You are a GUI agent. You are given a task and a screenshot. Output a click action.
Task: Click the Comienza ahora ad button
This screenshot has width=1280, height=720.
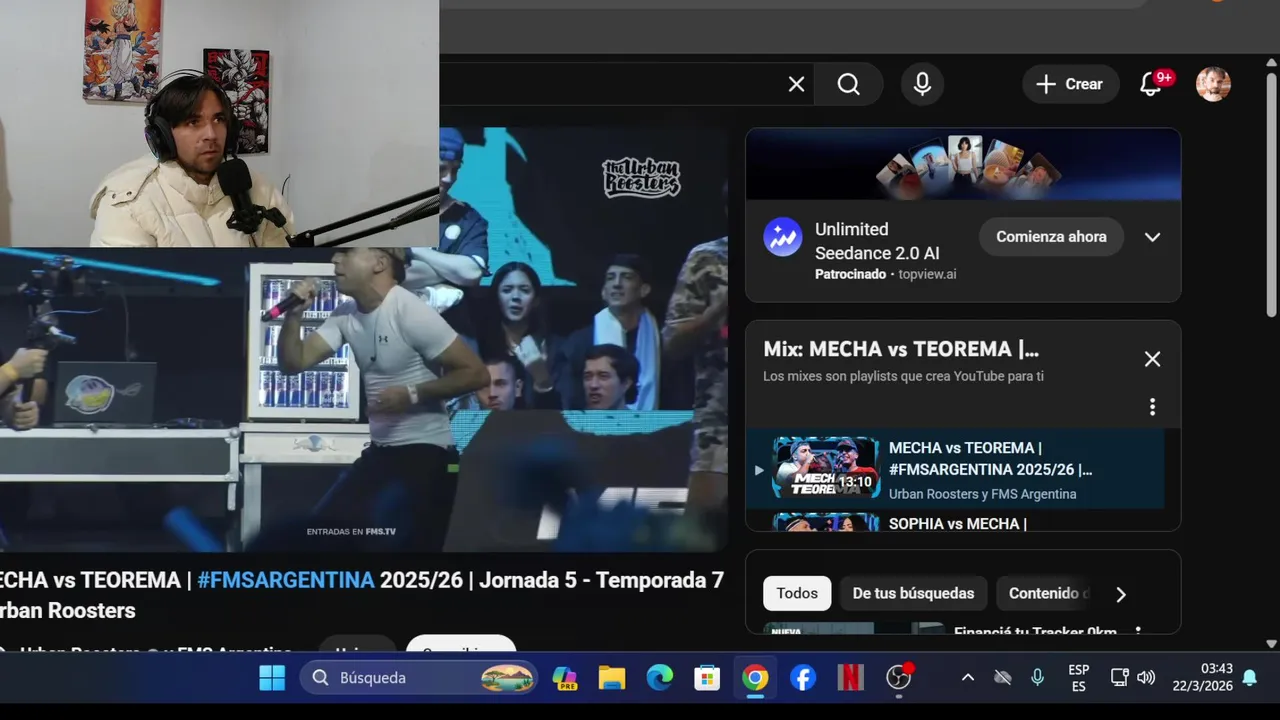1051,237
